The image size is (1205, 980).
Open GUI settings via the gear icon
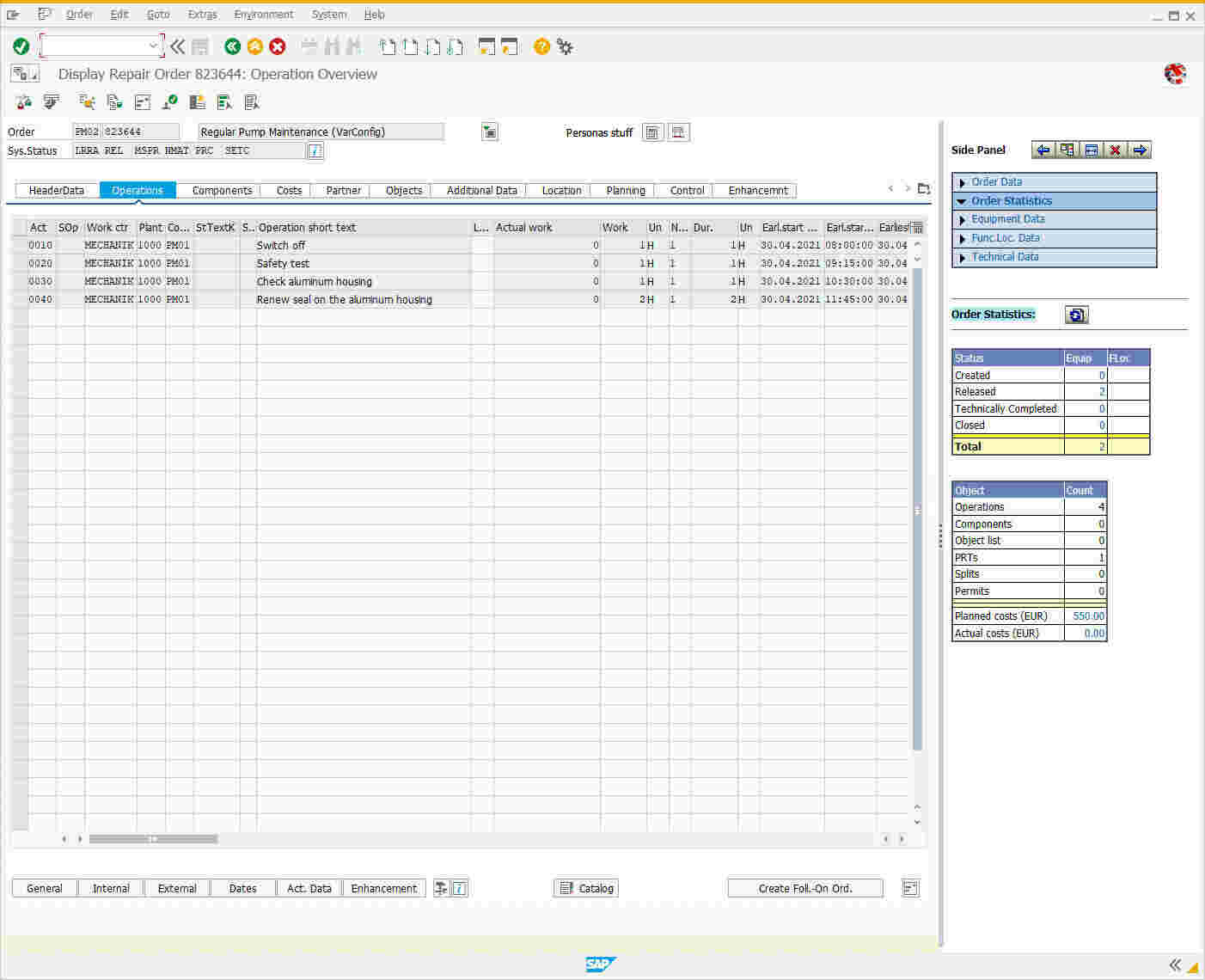click(565, 46)
